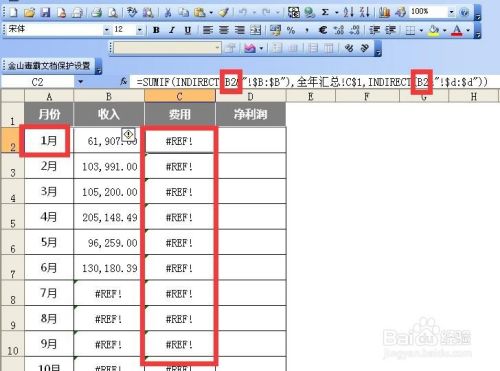Screen dimensions: 500x371
Task: Expand the Fill Color arrow
Action: point(445,31)
